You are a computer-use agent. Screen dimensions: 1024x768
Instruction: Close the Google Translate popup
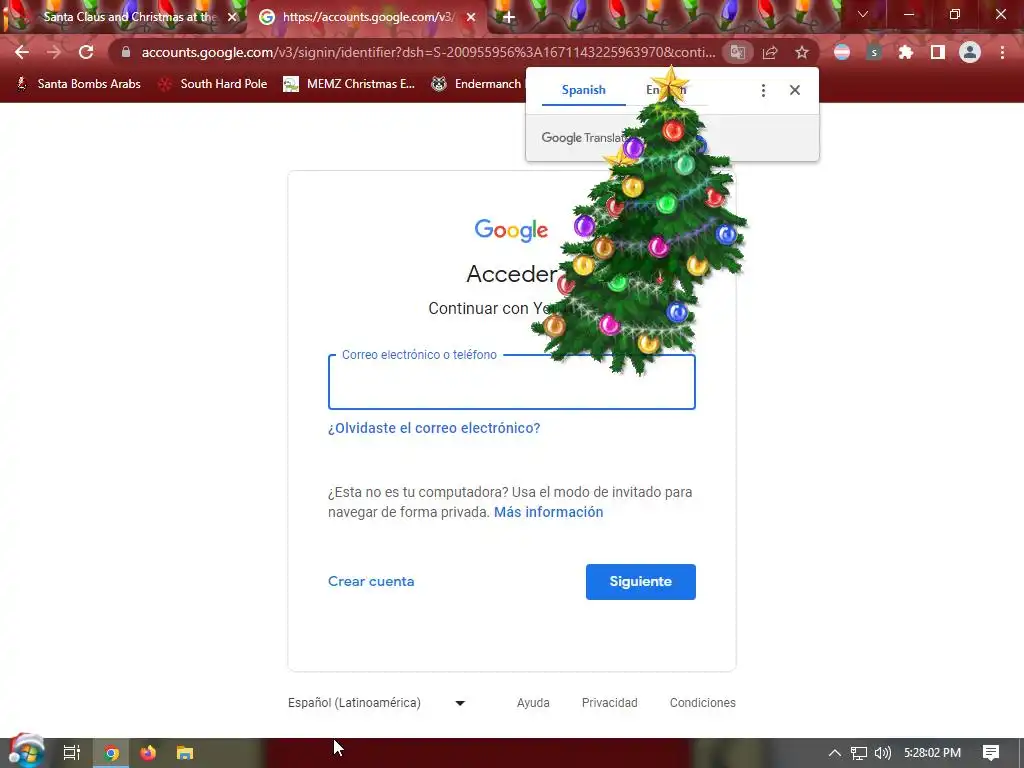click(795, 90)
